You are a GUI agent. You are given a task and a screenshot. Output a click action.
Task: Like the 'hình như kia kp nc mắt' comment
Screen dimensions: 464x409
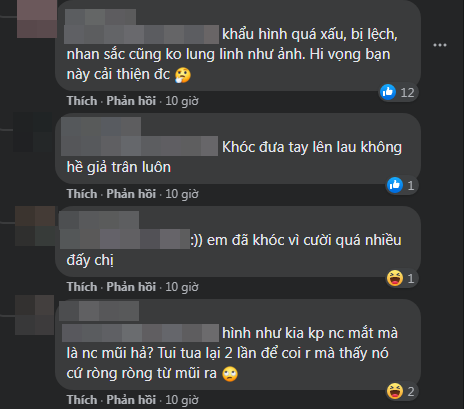coord(82,400)
